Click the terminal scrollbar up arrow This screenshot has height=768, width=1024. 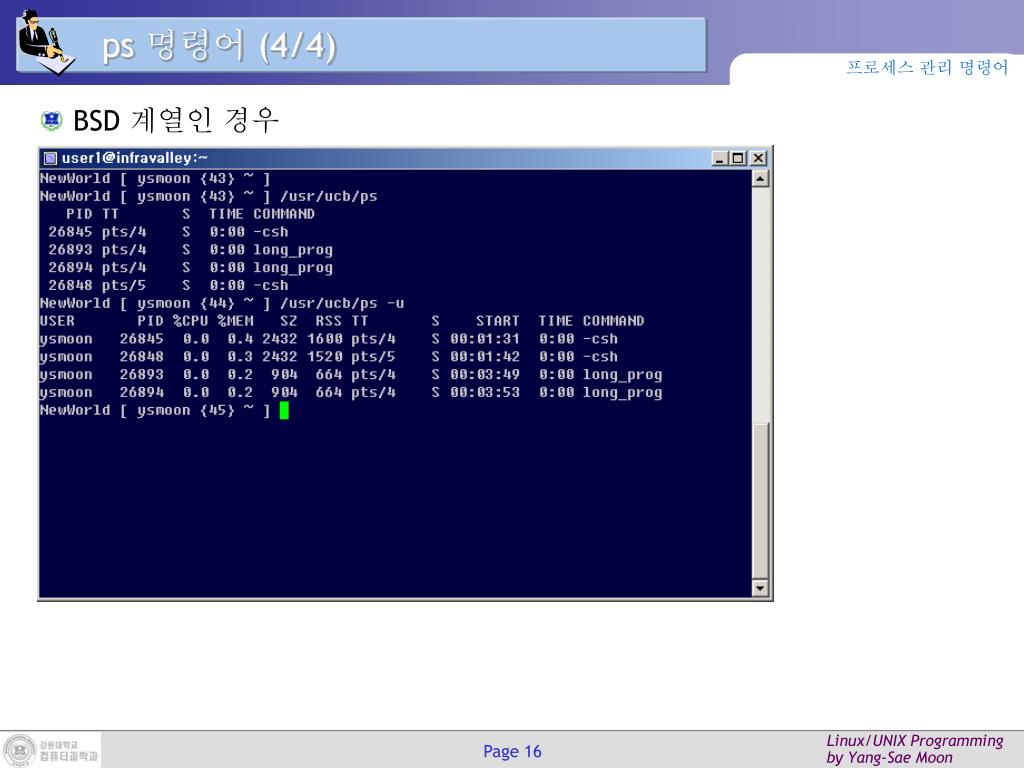(x=760, y=178)
